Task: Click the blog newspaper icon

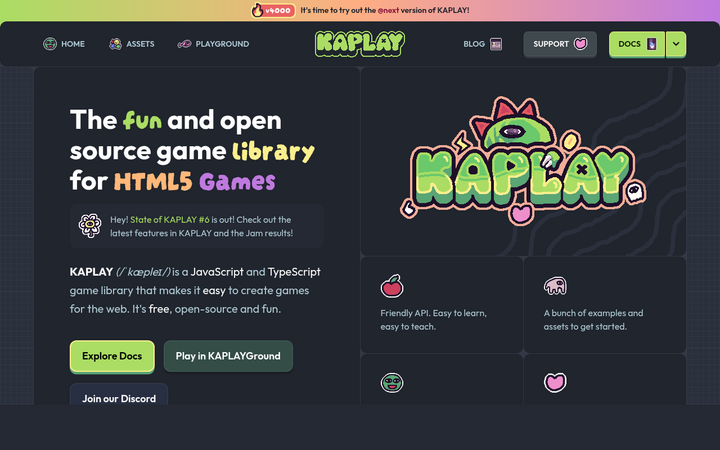Action: coord(496,44)
